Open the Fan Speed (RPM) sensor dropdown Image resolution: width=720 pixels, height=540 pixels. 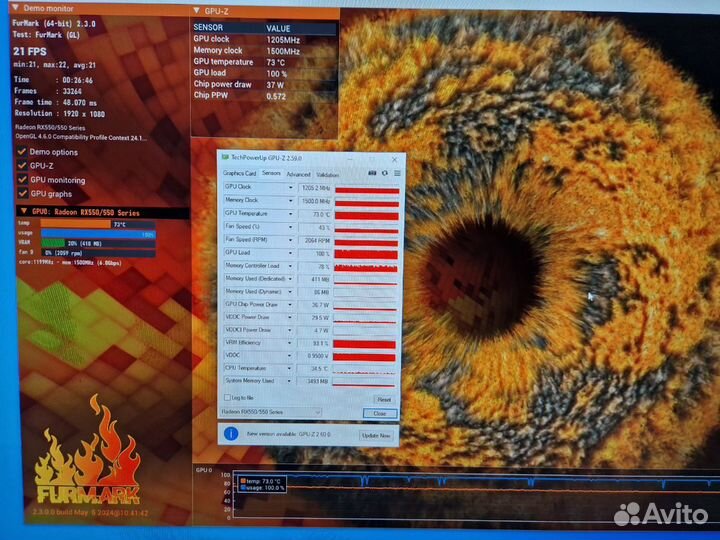click(290, 240)
